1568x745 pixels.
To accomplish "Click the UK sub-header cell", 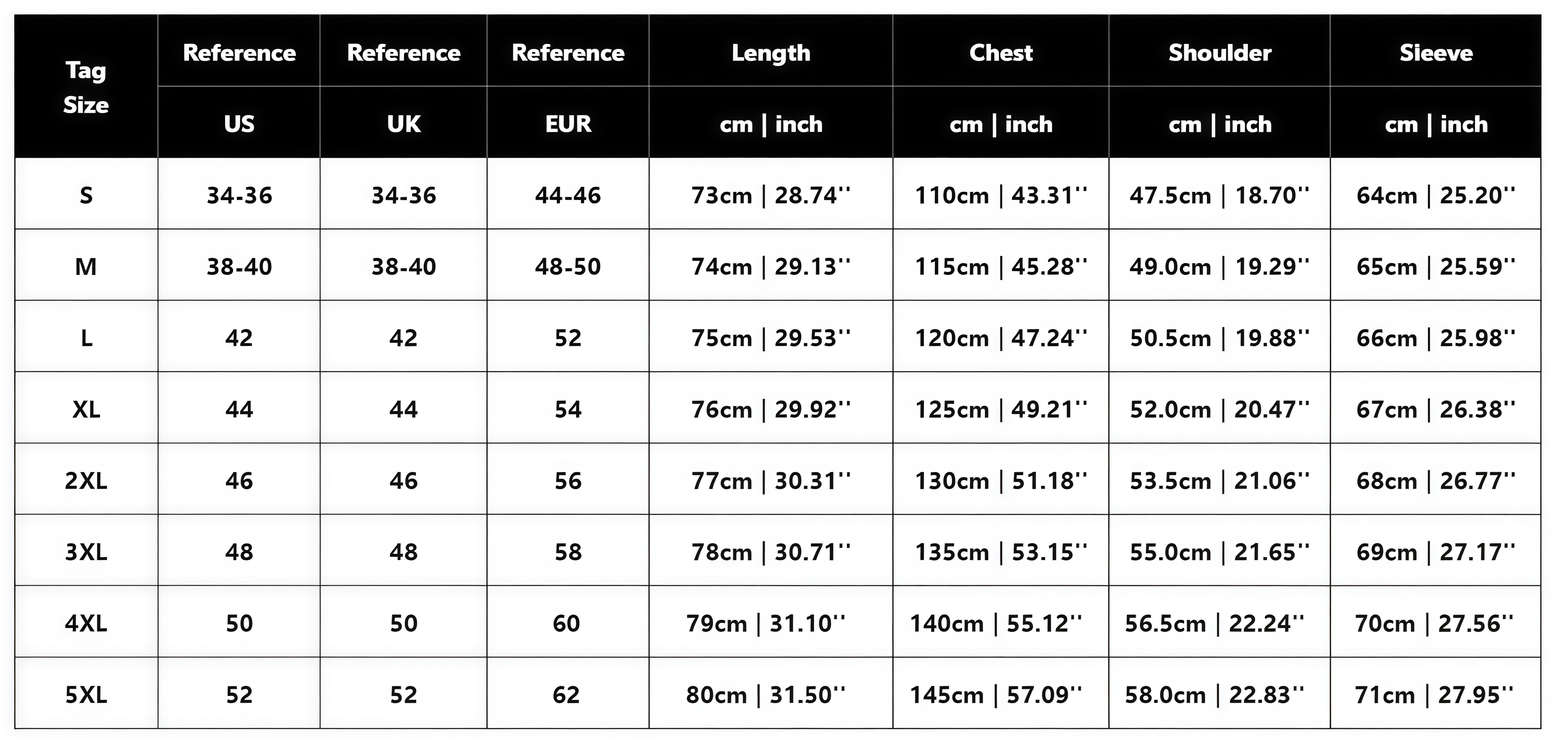I will pyautogui.click(x=404, y=124).
